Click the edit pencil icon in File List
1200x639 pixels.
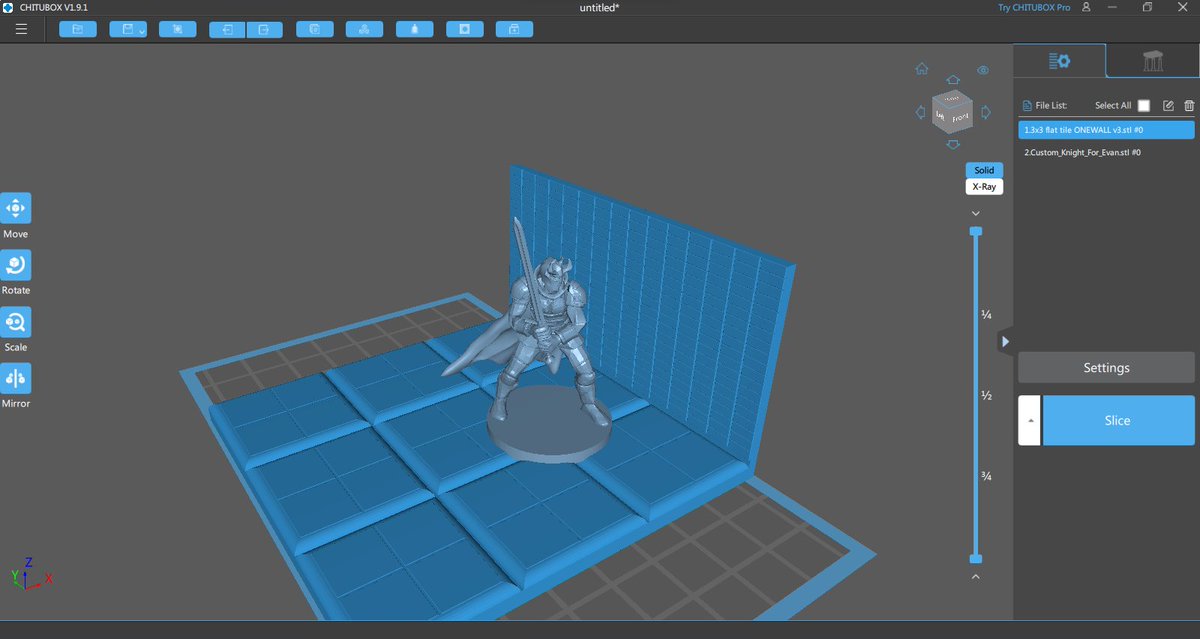1168,106
